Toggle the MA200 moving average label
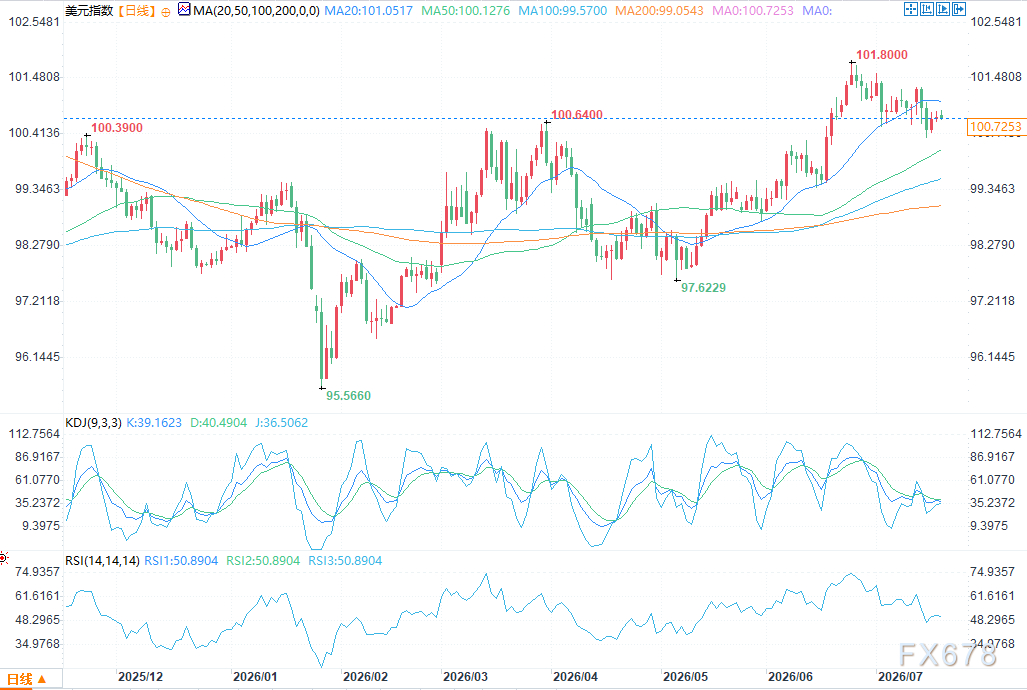This screenshot has width=1027, height=690. (659, 10)
